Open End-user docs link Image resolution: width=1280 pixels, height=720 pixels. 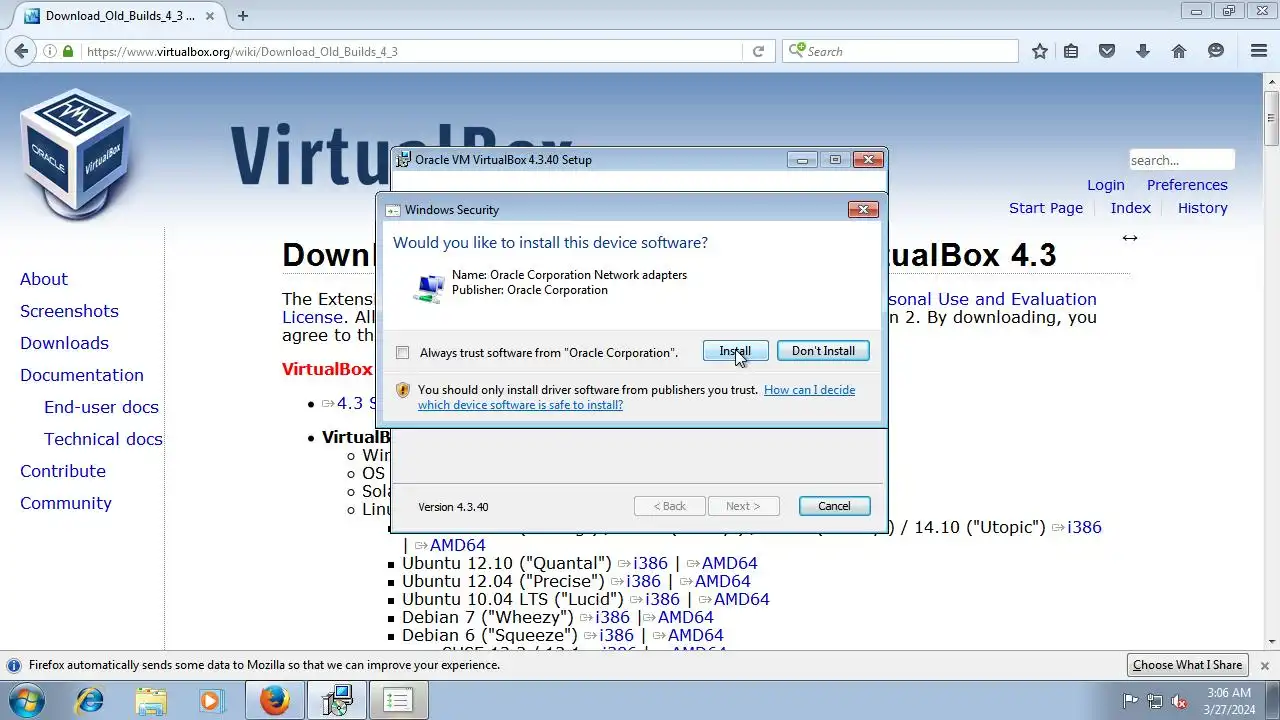tap(101, 407)
